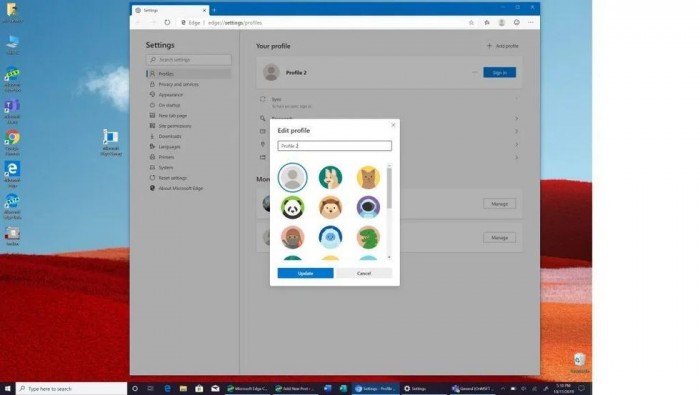Pick the hedgehog avatar

tap(330, 208)
